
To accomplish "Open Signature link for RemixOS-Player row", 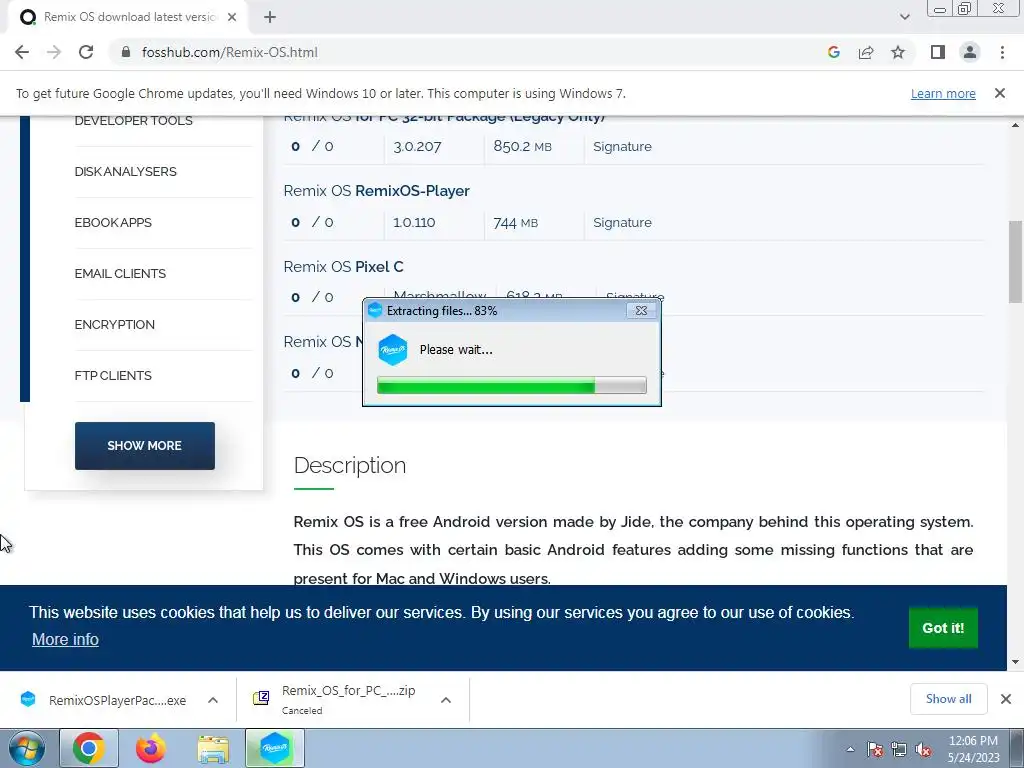I will pos(622,223).
